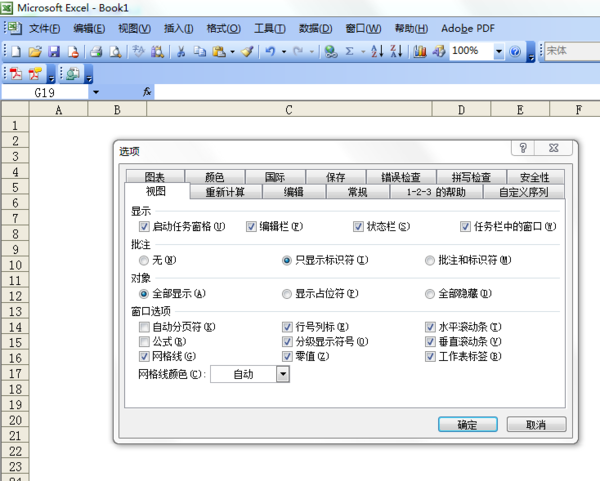Click the Permission document icon
The width and height of the screenshot is (600, 481).
73,51
